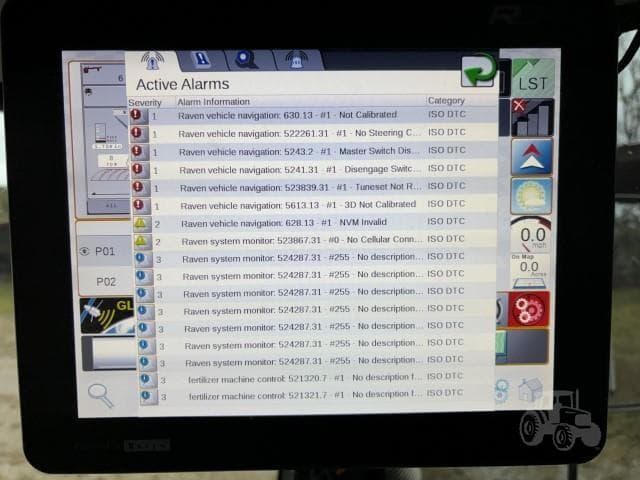640x480 pixels.
Task: Tap the LST field button
Action: coord(533,78)
